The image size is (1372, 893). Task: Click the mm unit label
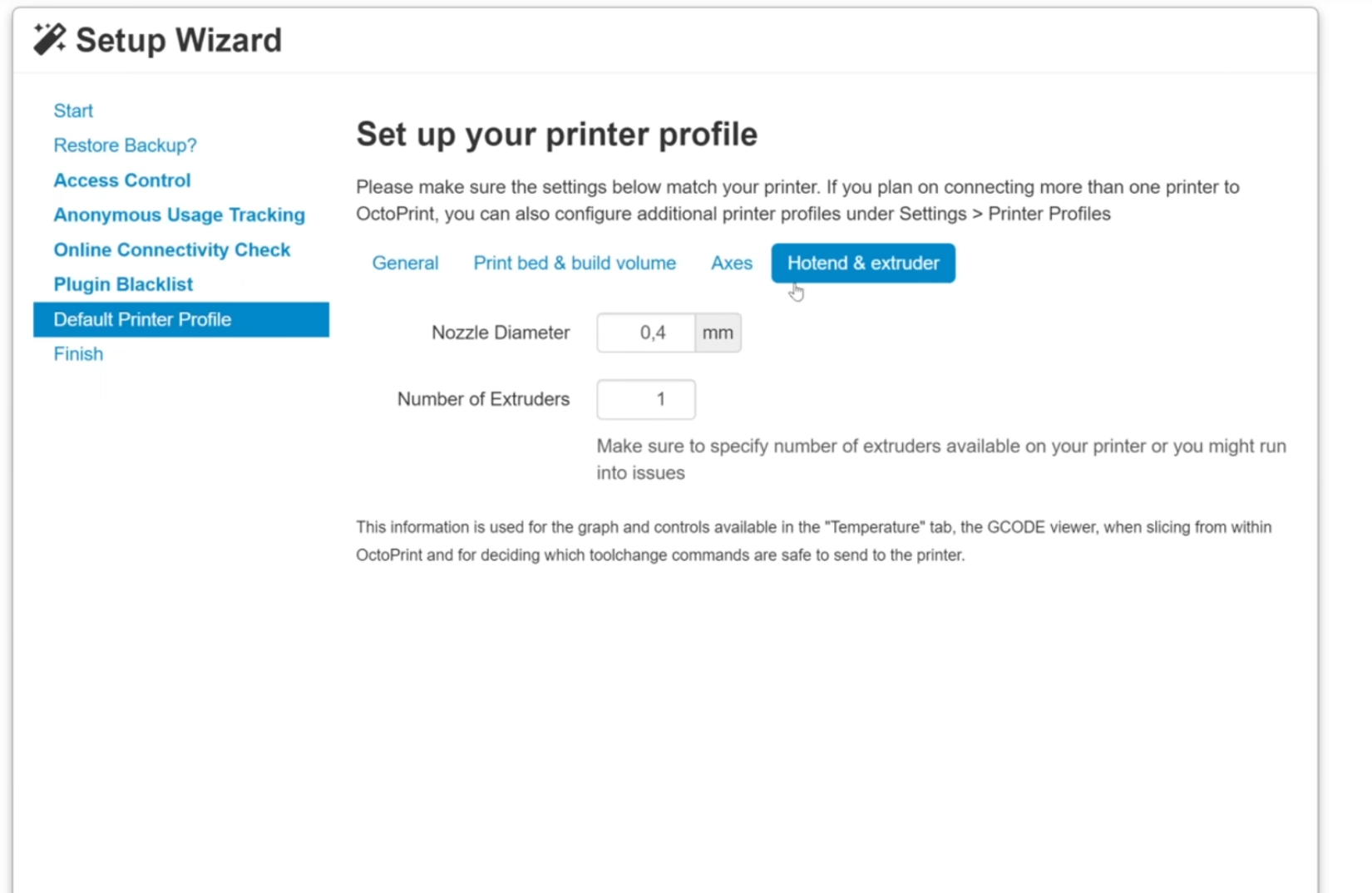pyautogui.click(x=717, y=332)
